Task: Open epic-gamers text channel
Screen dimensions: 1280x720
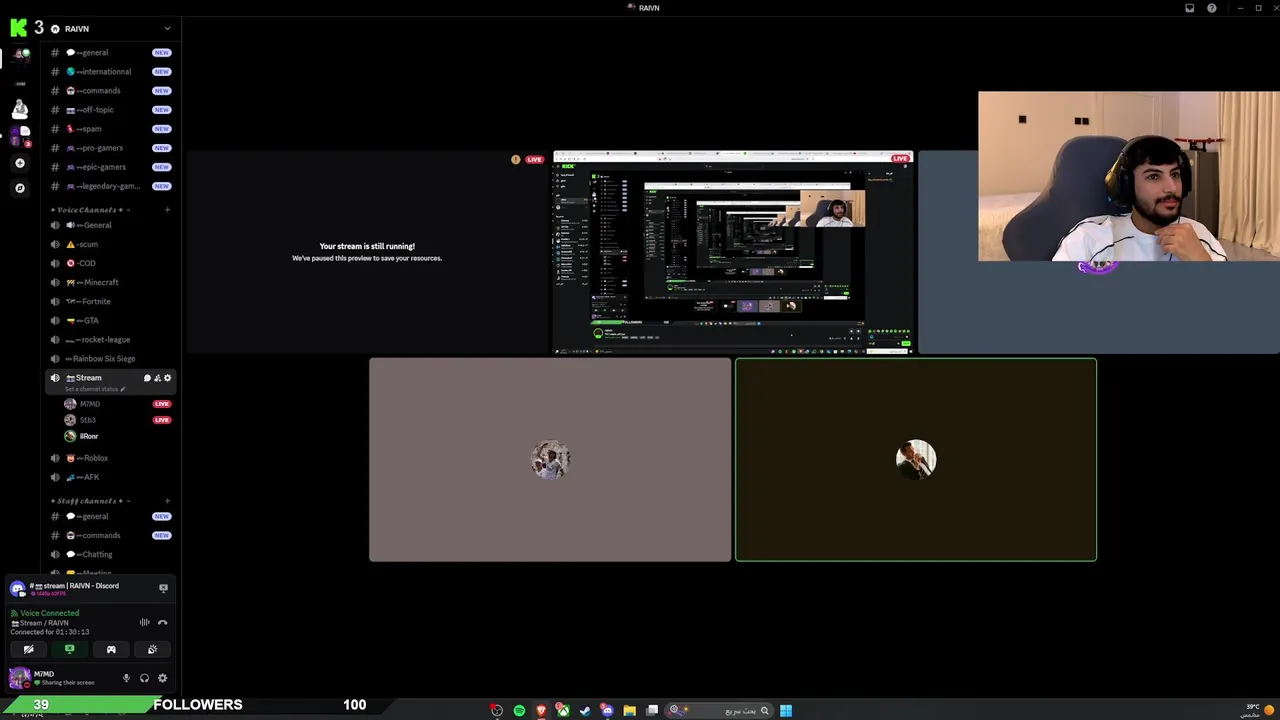Action: point(111,167)
